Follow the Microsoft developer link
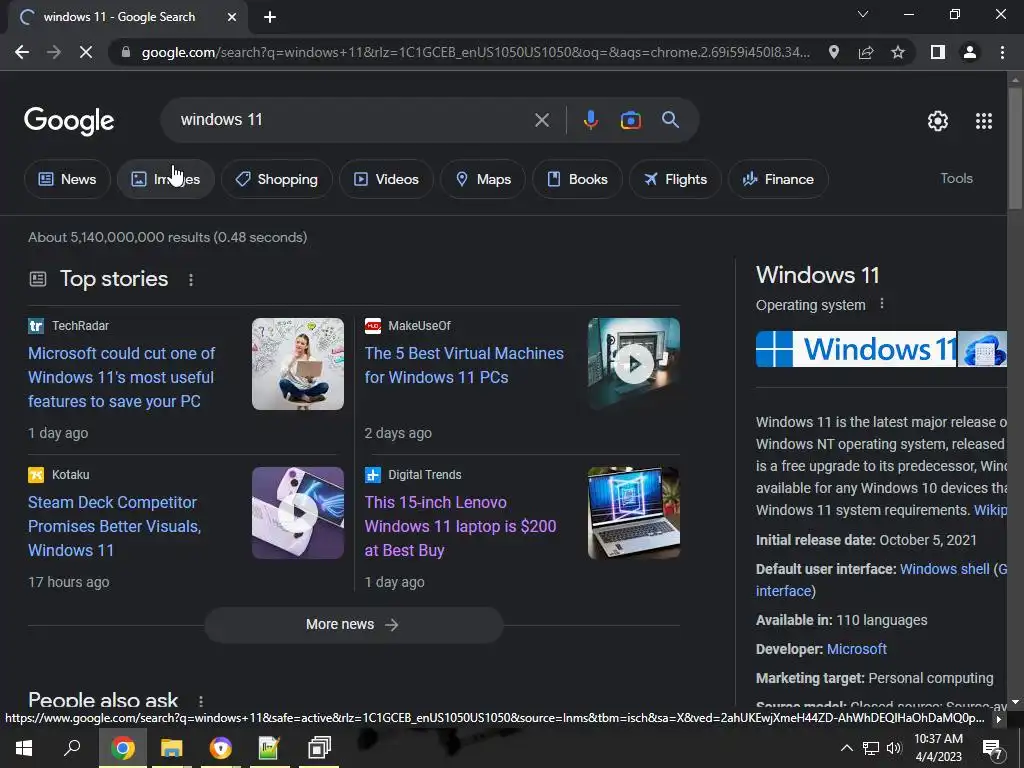The width and height of the screenshot is (1024, 768). pyautogui.click(x=857, y=649)
